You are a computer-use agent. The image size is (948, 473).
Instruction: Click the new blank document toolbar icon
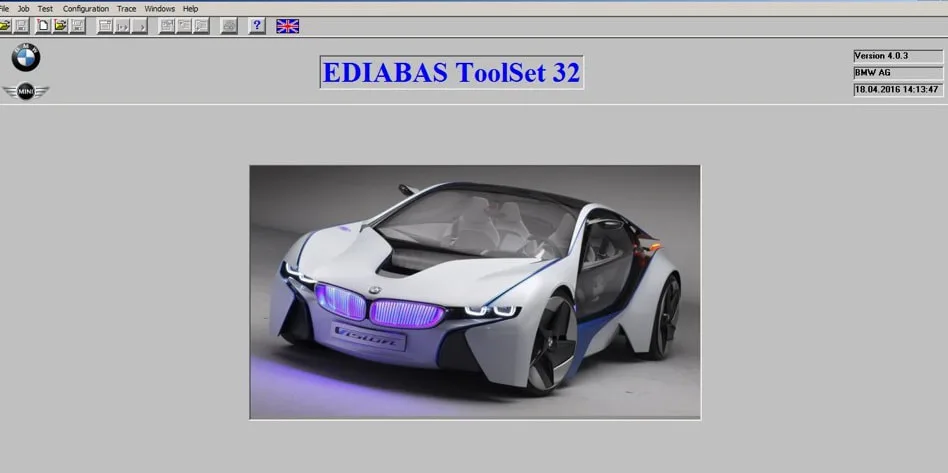pyautogui.click(x=43, y=25)
